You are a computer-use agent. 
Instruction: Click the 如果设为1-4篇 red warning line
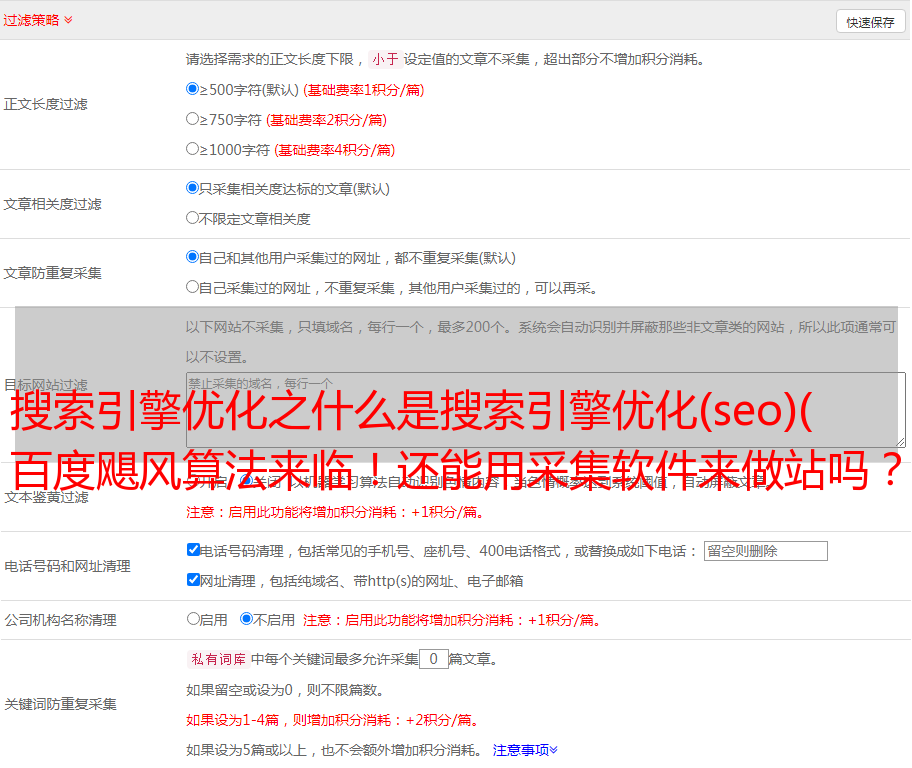click(333, 720)
